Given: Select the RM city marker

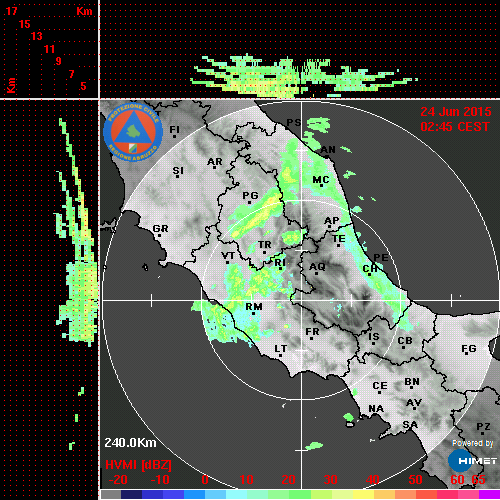Looking at the screenshot, I should pyautogui.click(x=254, y=314).
